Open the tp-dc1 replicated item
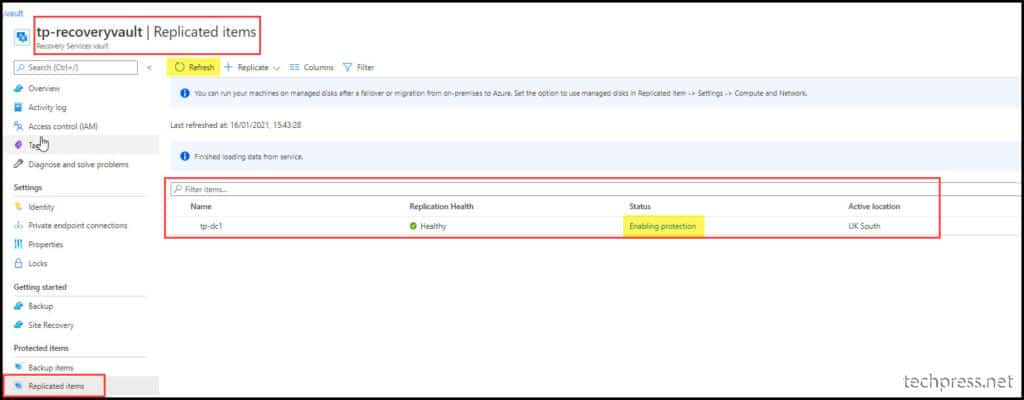The image size is (1024, 400). 212,226
